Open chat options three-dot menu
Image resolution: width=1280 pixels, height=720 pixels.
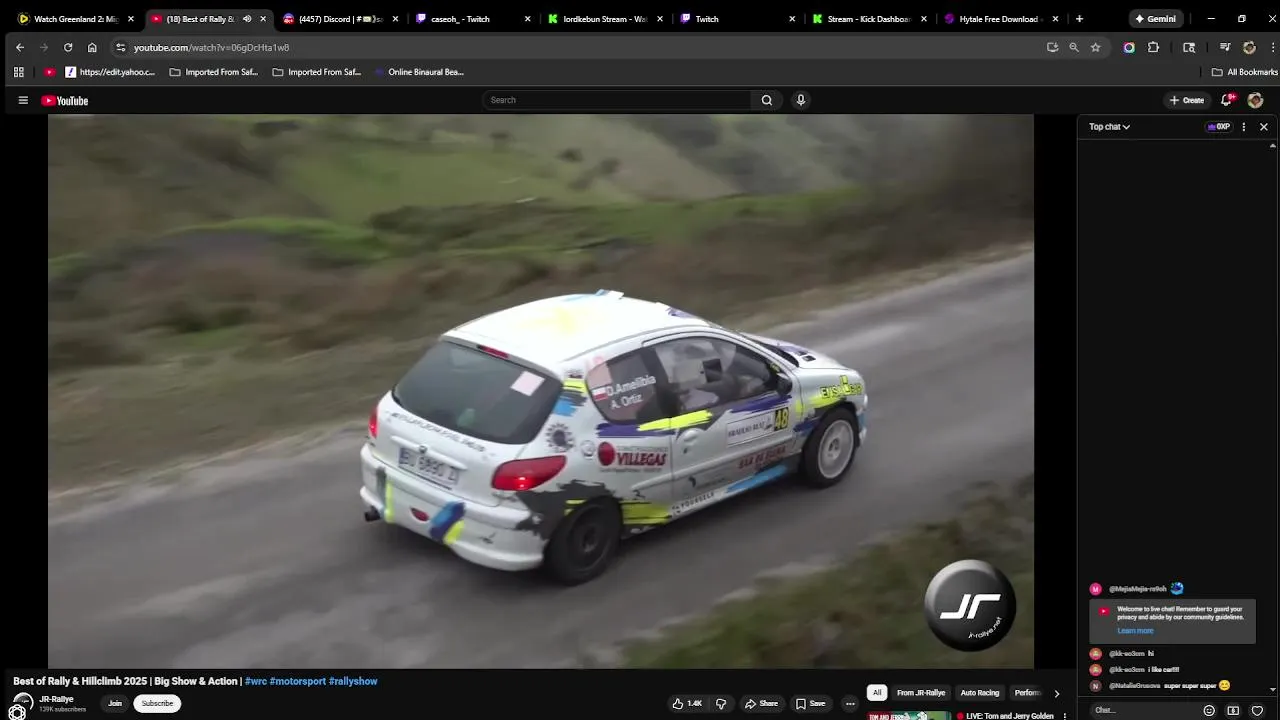1244,127
